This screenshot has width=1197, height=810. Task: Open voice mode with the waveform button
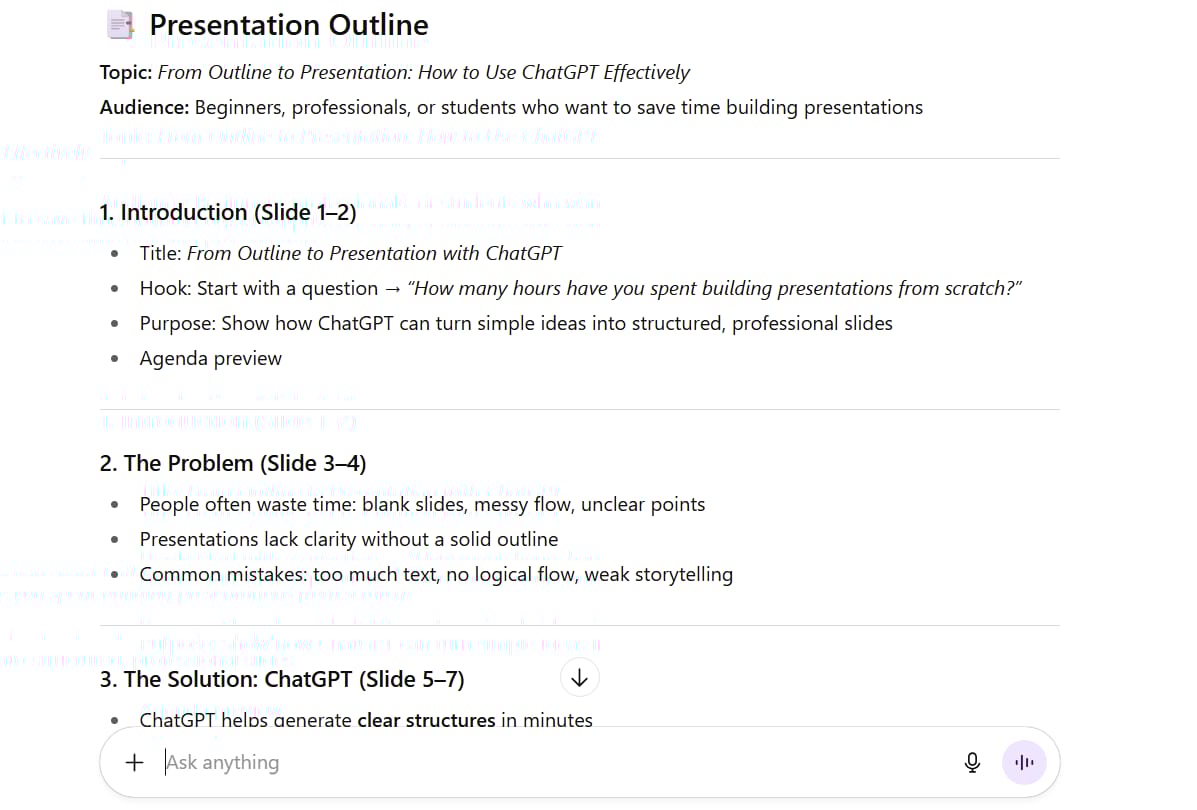(x=1024, y=762)
